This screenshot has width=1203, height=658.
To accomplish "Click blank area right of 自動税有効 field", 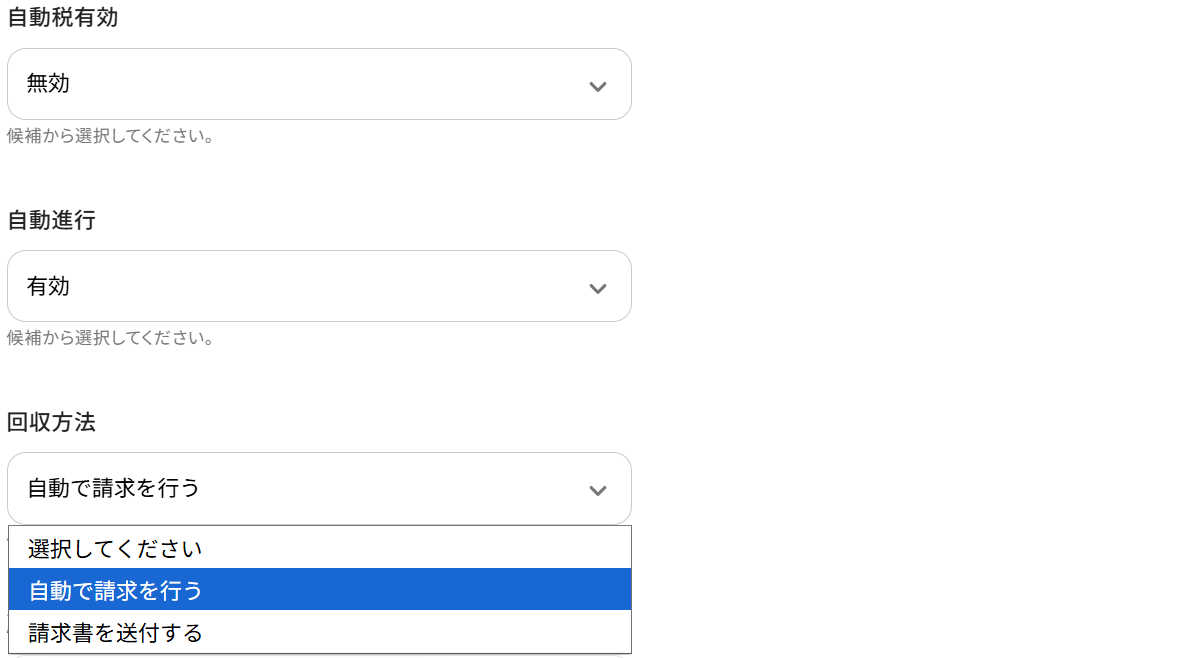I will pyautogui.click(x=900, y=84).
